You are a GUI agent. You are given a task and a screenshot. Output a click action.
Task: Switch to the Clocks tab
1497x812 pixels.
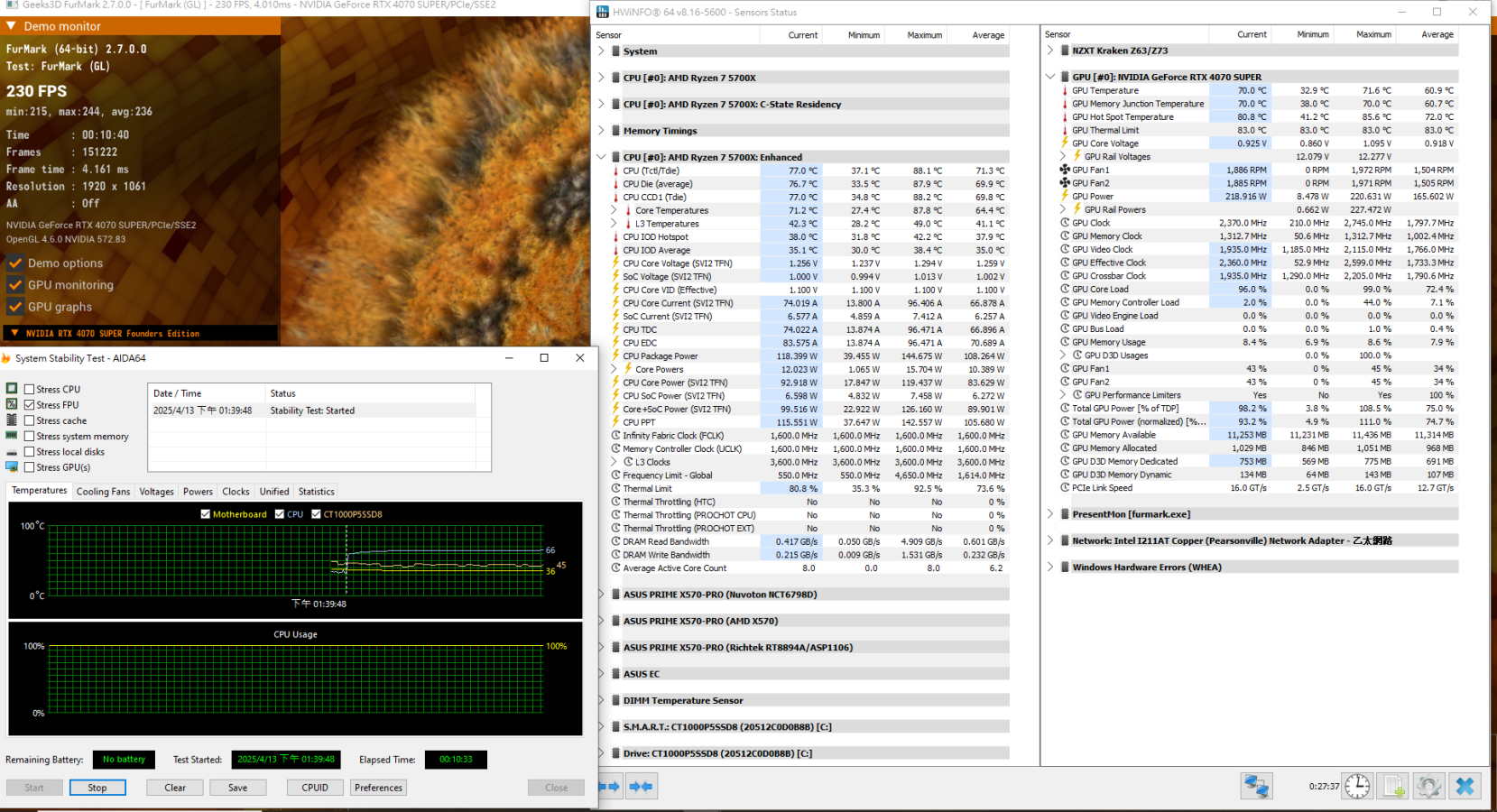click(236, 492)
